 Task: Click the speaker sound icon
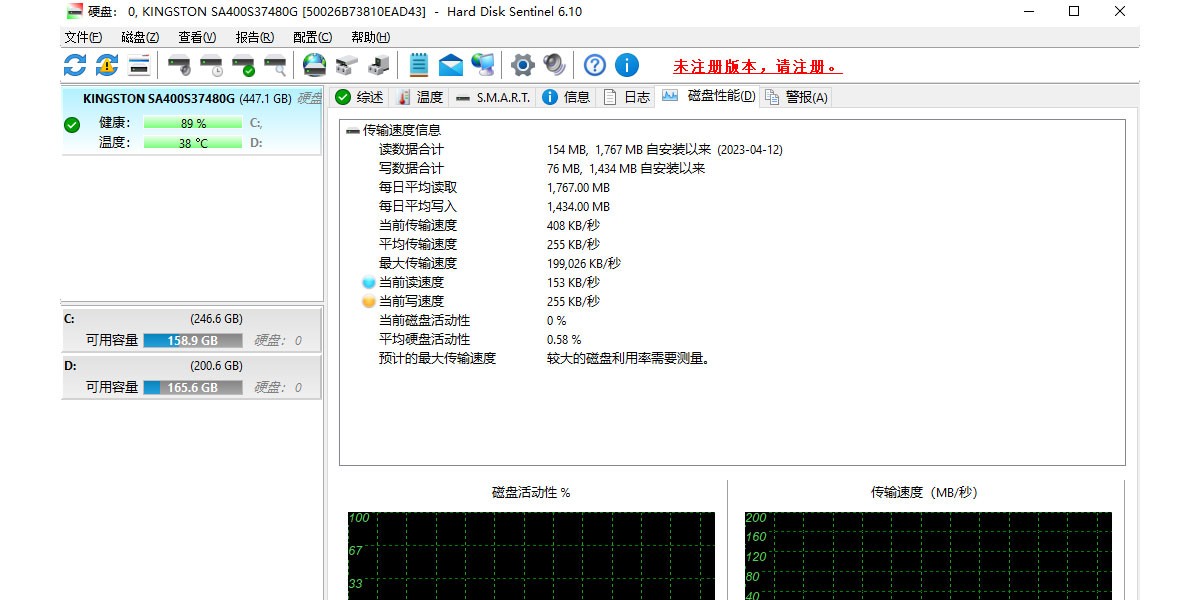(555, 66)
